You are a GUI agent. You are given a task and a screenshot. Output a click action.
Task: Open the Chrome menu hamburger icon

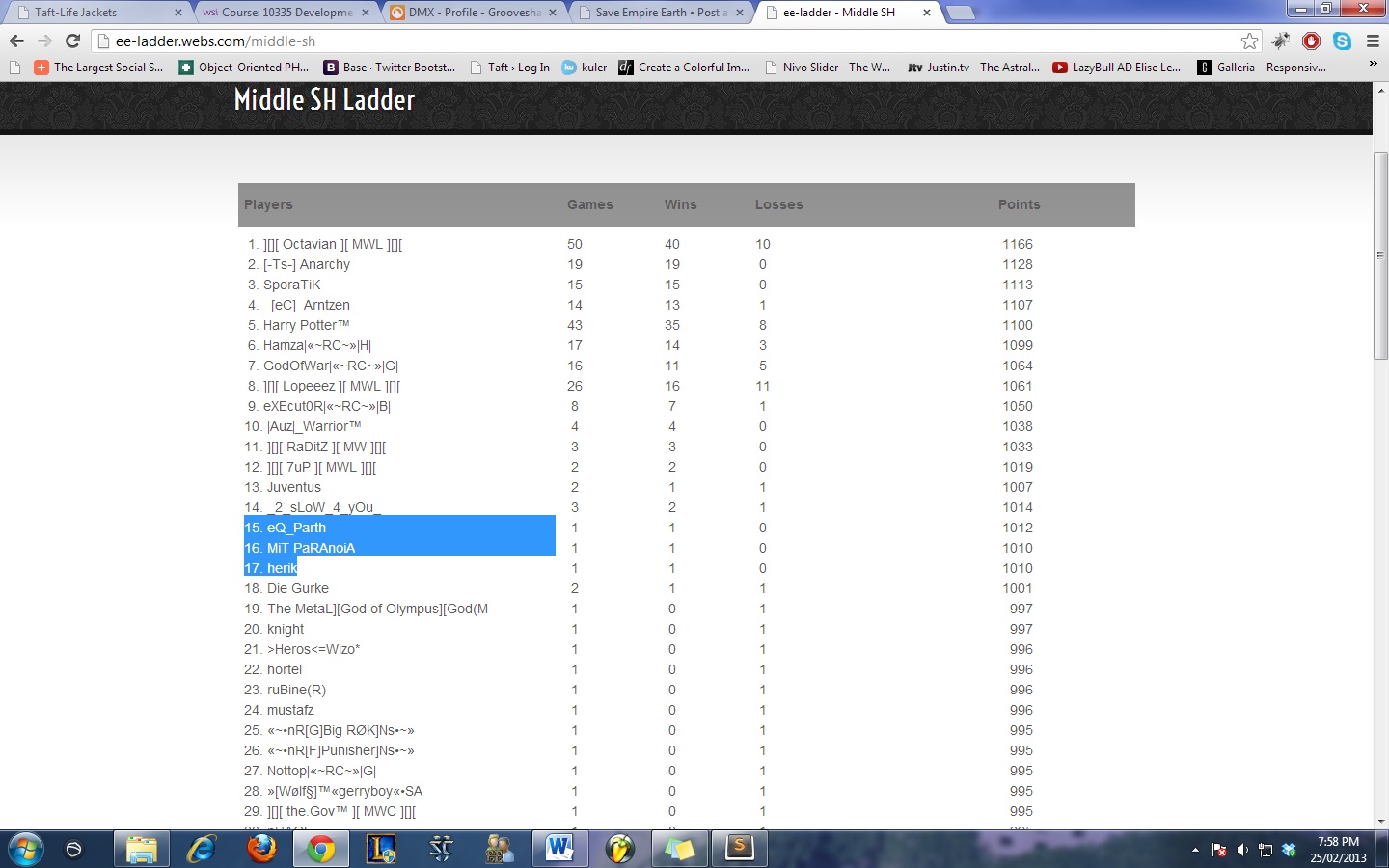point(1373,41)
